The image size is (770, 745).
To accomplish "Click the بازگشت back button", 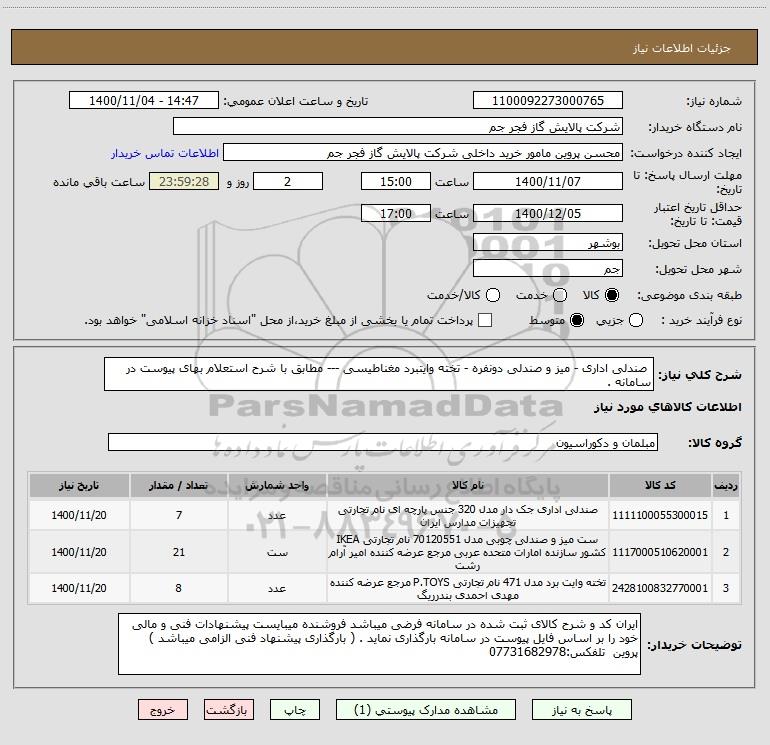I will [229, 710].
